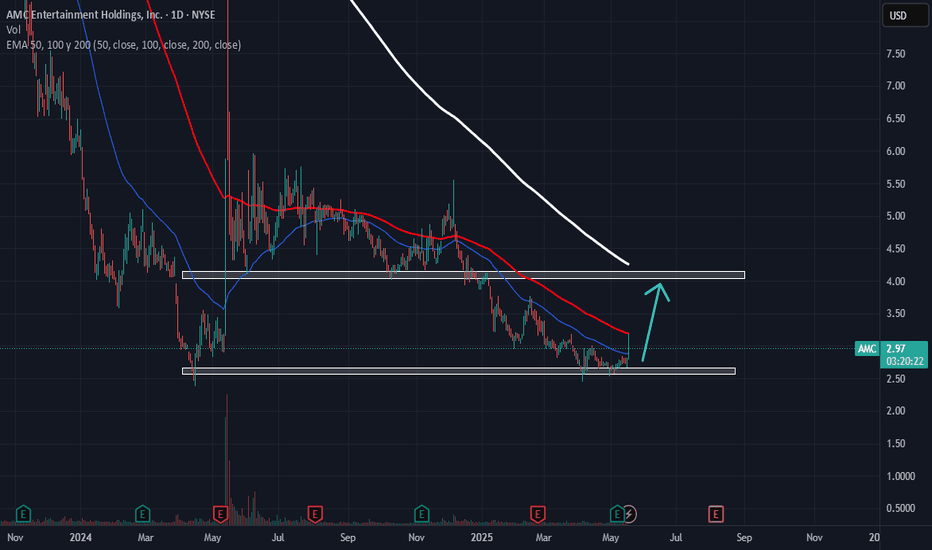Click the 1.0000 price scale label
The image size is (932, 550).
click(900, 476)
